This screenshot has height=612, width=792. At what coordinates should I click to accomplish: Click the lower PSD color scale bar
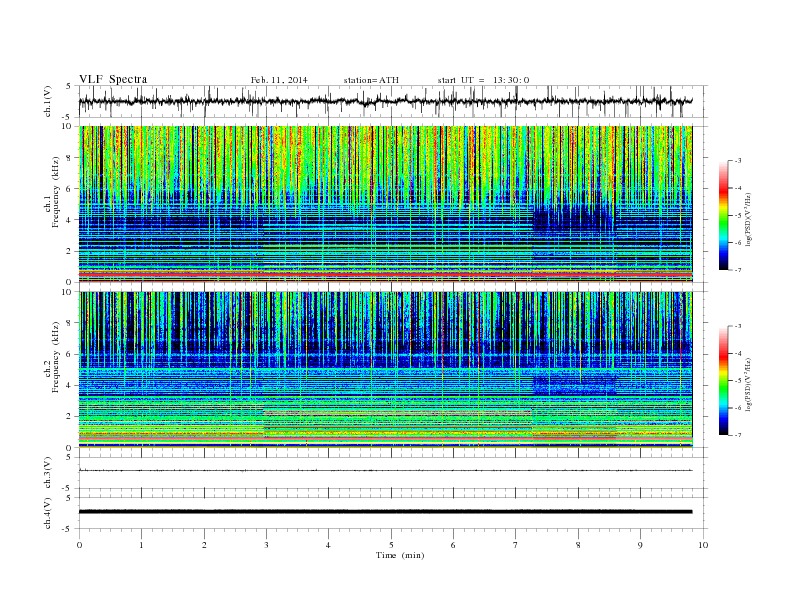pos(723,381)
